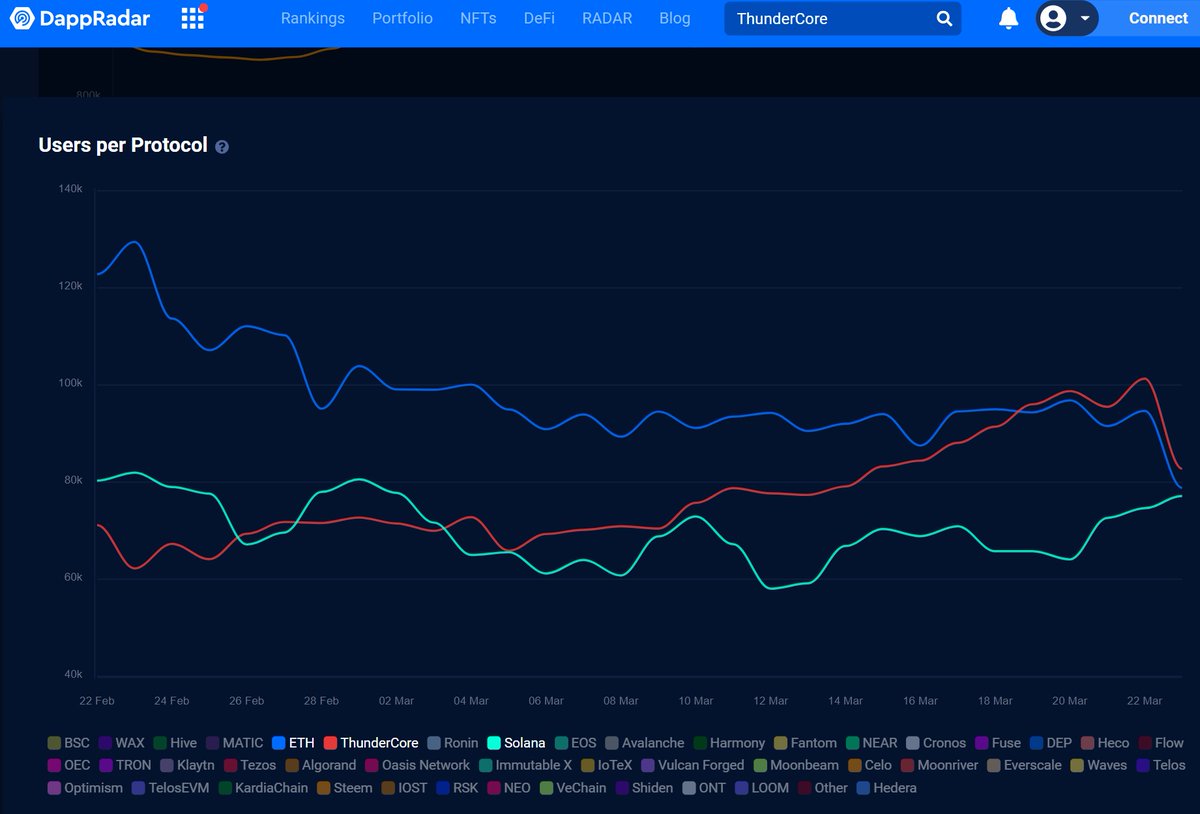Click the NEAR legend color swatch
This screenshot has height=814, width=1200.
(x=852, y=743)
